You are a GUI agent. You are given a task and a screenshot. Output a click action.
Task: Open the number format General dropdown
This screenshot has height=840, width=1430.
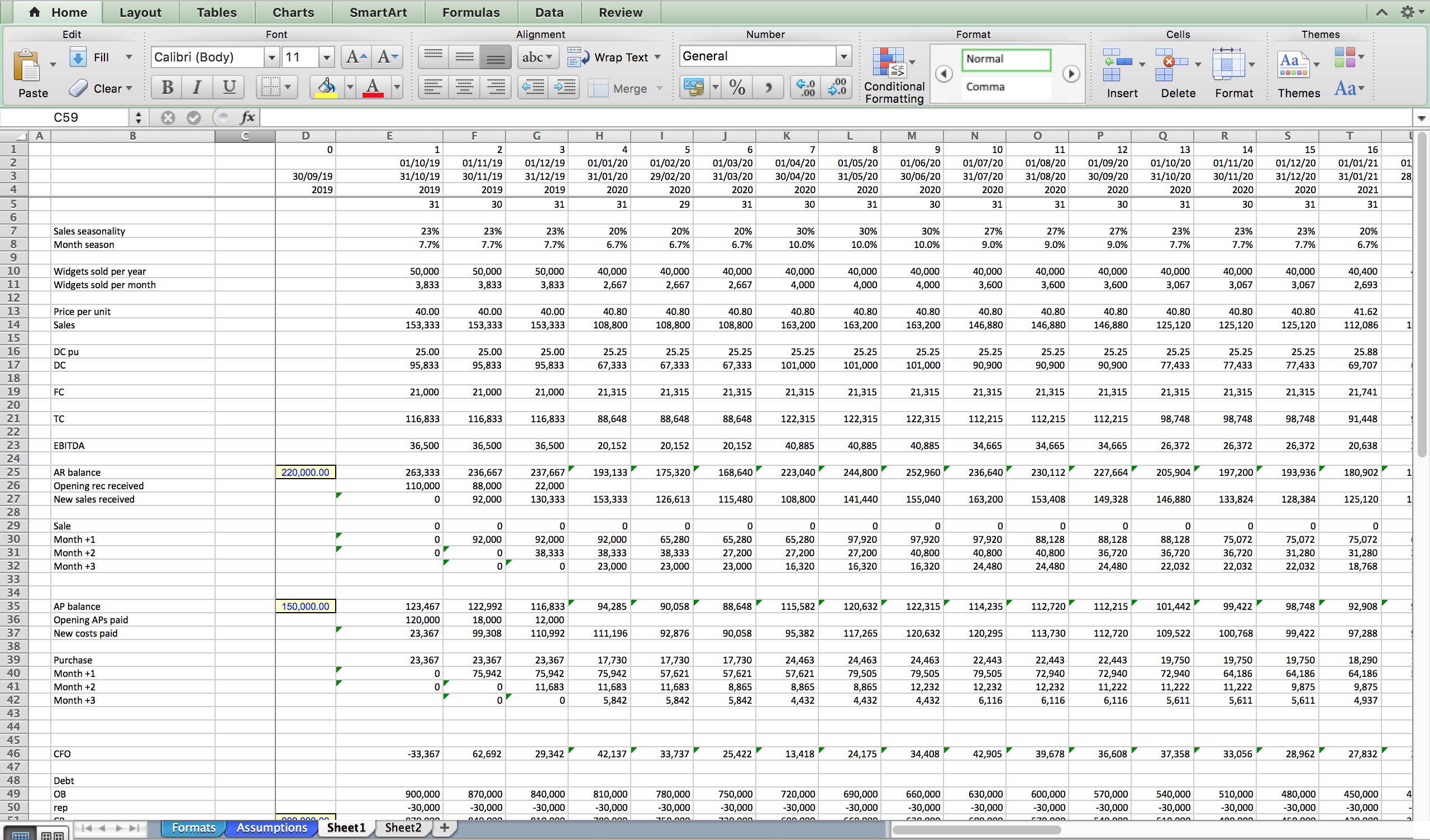[x=844, y=56]
